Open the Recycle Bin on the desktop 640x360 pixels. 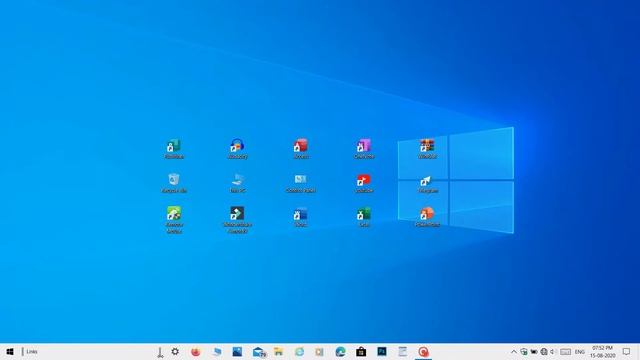pos(174,183)
